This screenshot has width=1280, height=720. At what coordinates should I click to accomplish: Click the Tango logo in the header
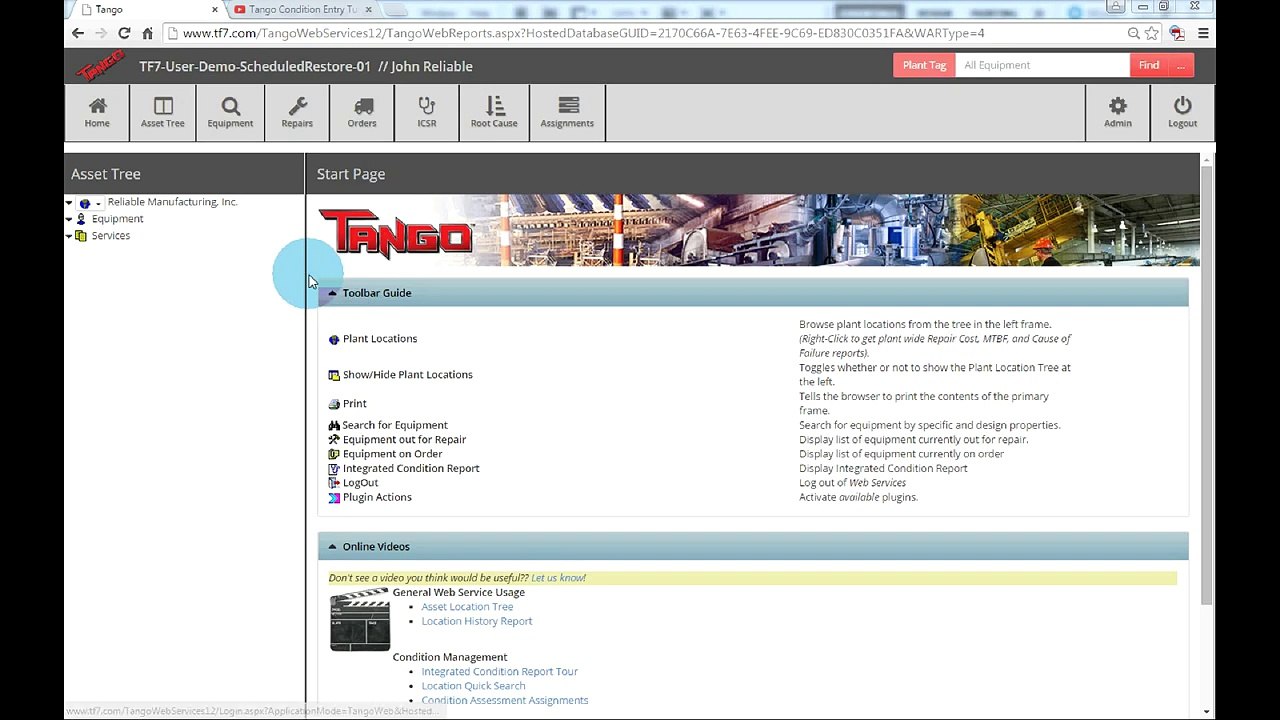[100, 66]
